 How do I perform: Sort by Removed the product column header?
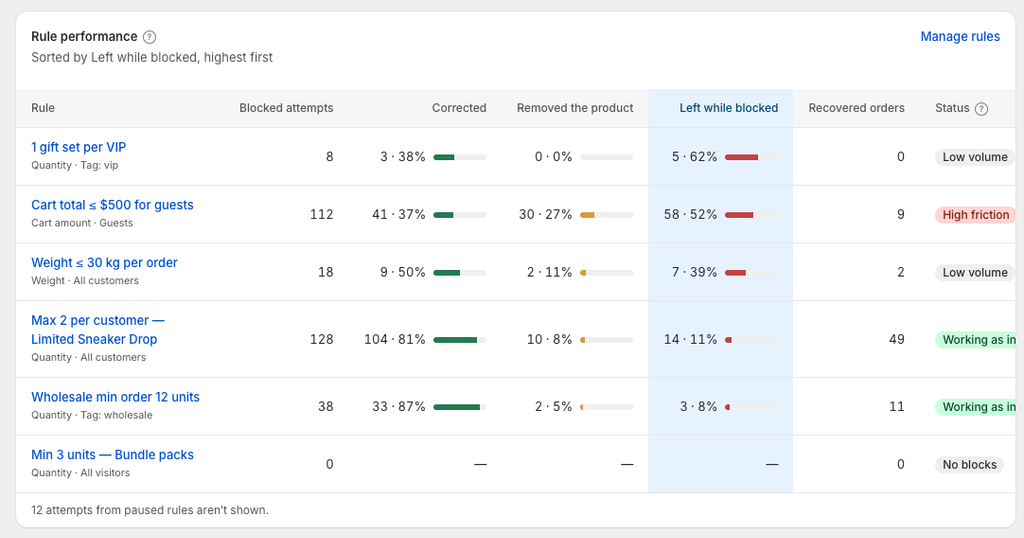coord(575,108)
